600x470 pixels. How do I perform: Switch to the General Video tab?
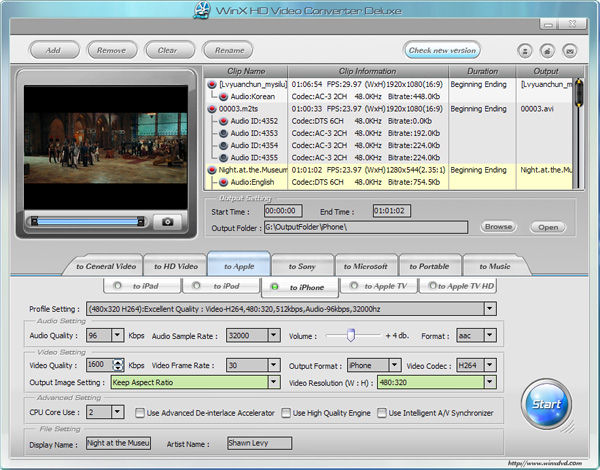point(106,266)
